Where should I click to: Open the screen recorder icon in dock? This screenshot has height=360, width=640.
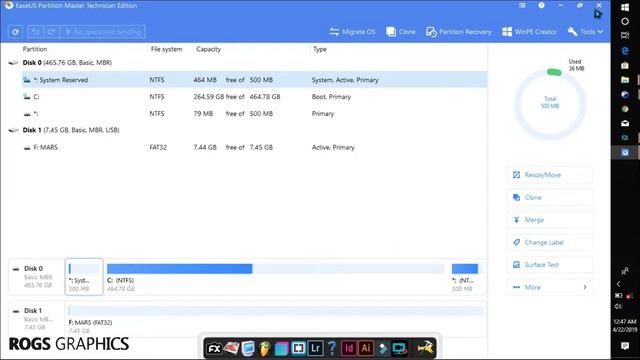[399, 349]
